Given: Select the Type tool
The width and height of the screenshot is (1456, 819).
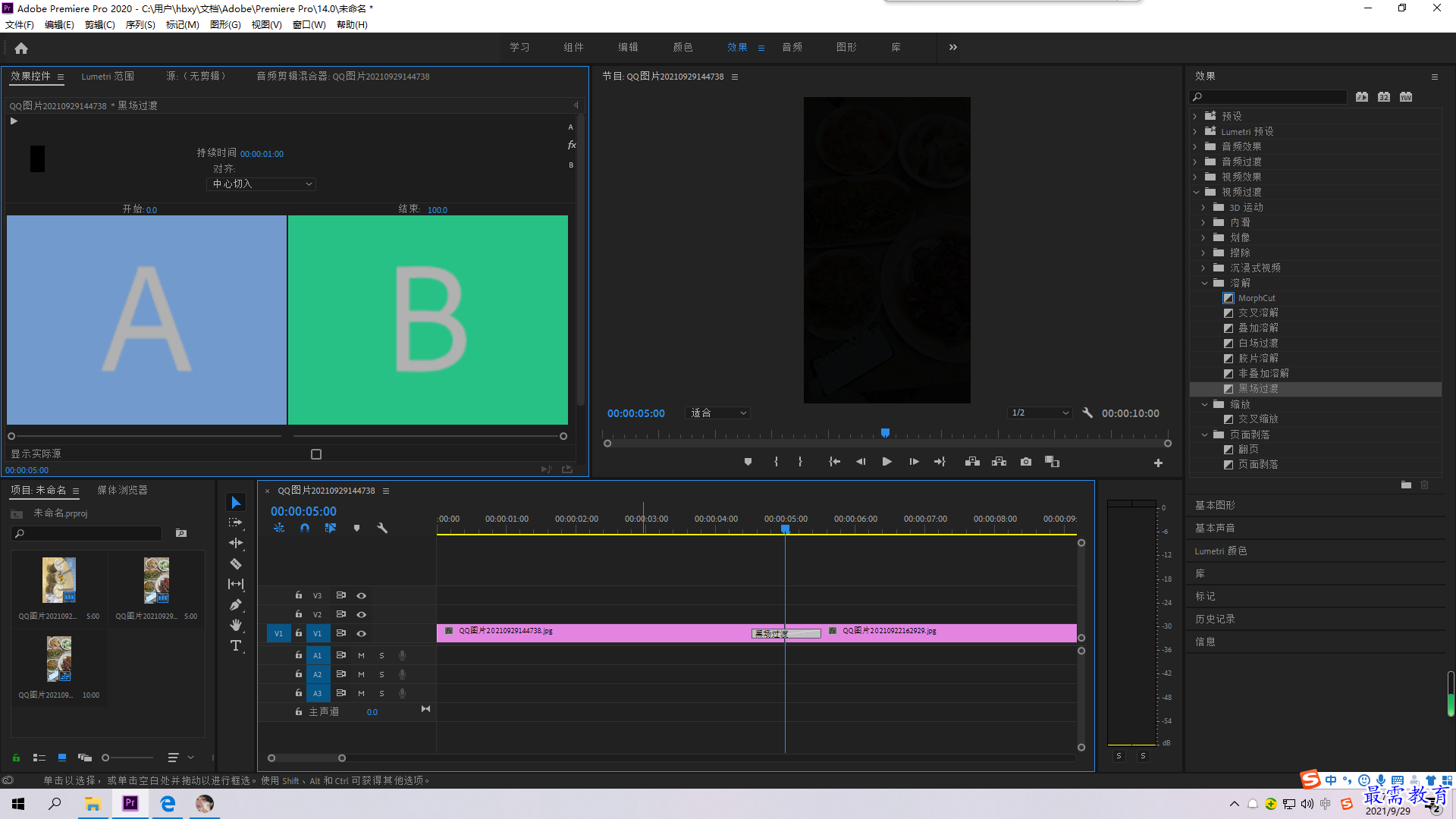Looking at the screenshot, I should coord(236,645).
